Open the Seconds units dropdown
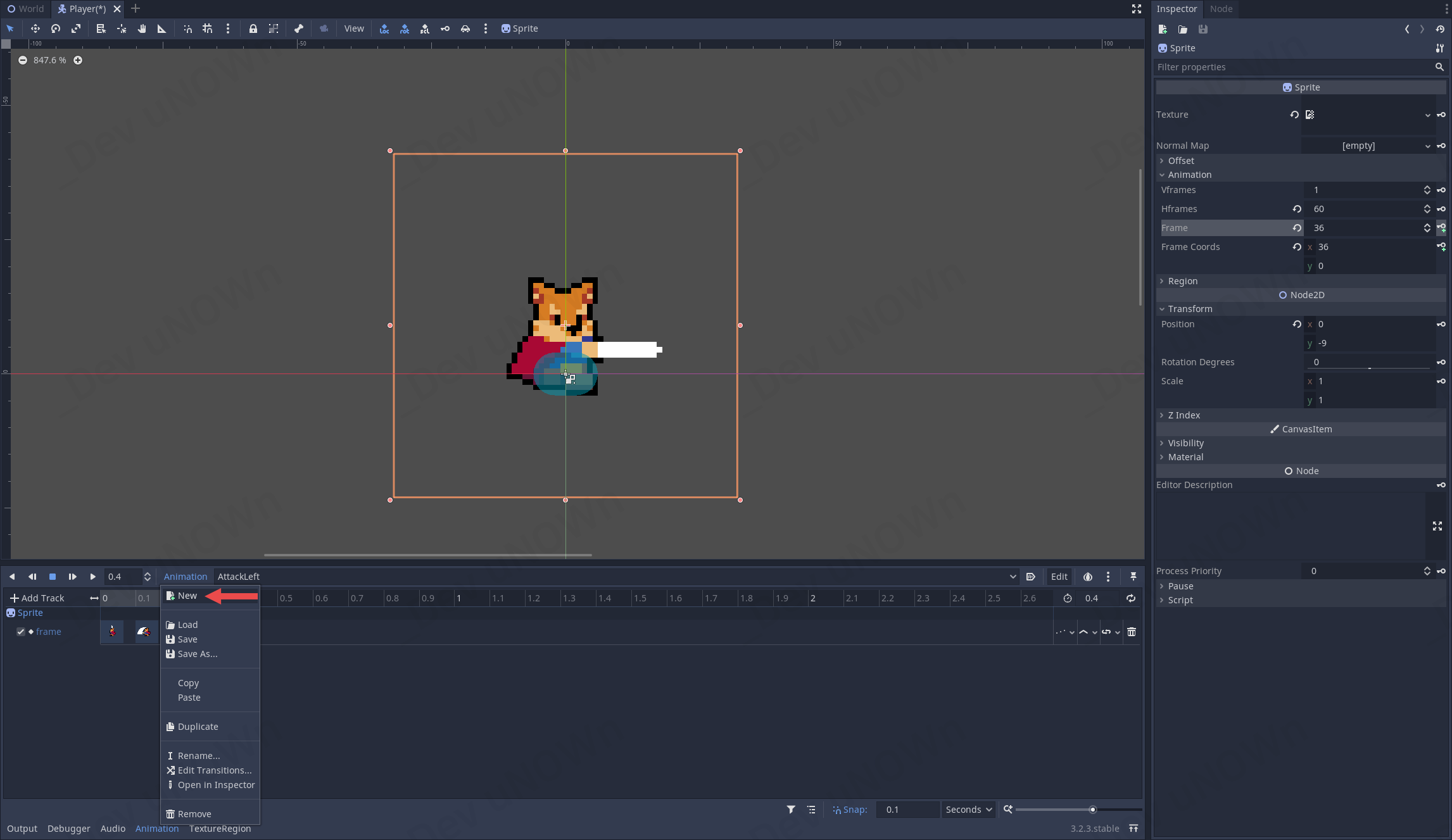 (968, 810)
